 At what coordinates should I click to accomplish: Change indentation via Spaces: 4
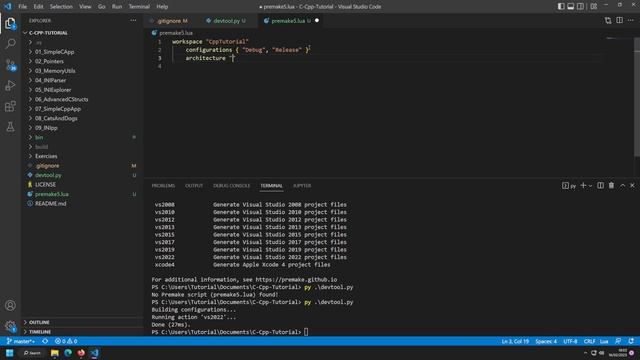point(546,341)
